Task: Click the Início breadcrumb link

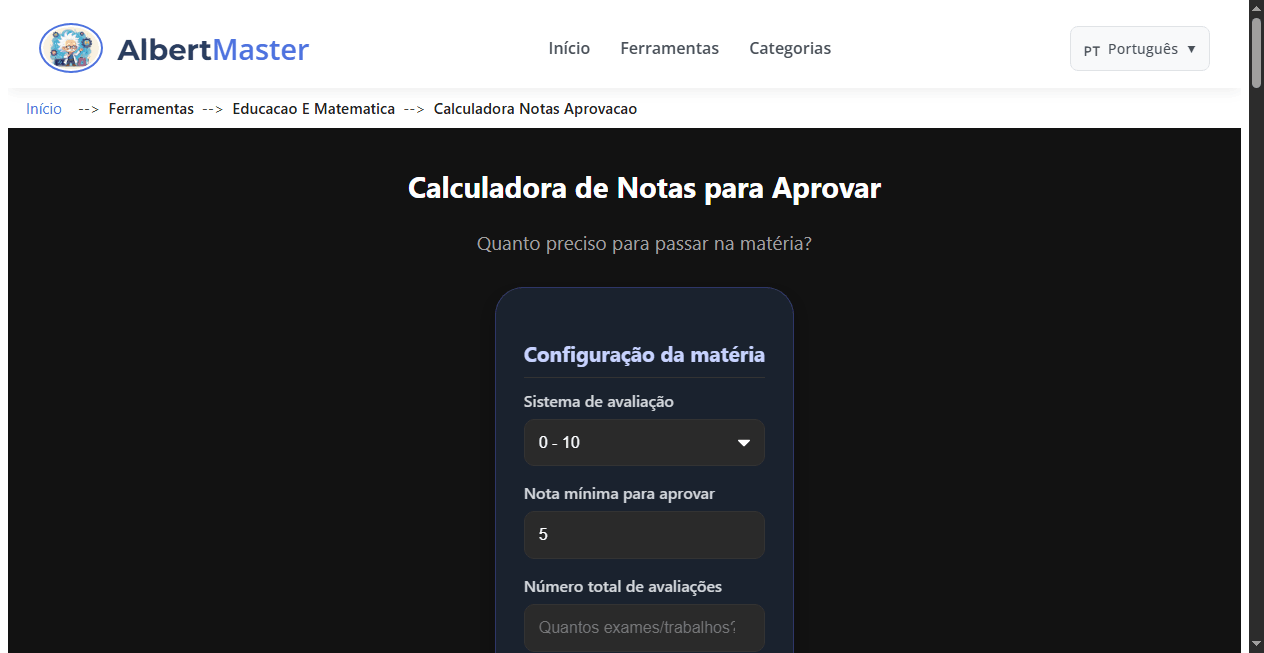Action: pos(43,108)
